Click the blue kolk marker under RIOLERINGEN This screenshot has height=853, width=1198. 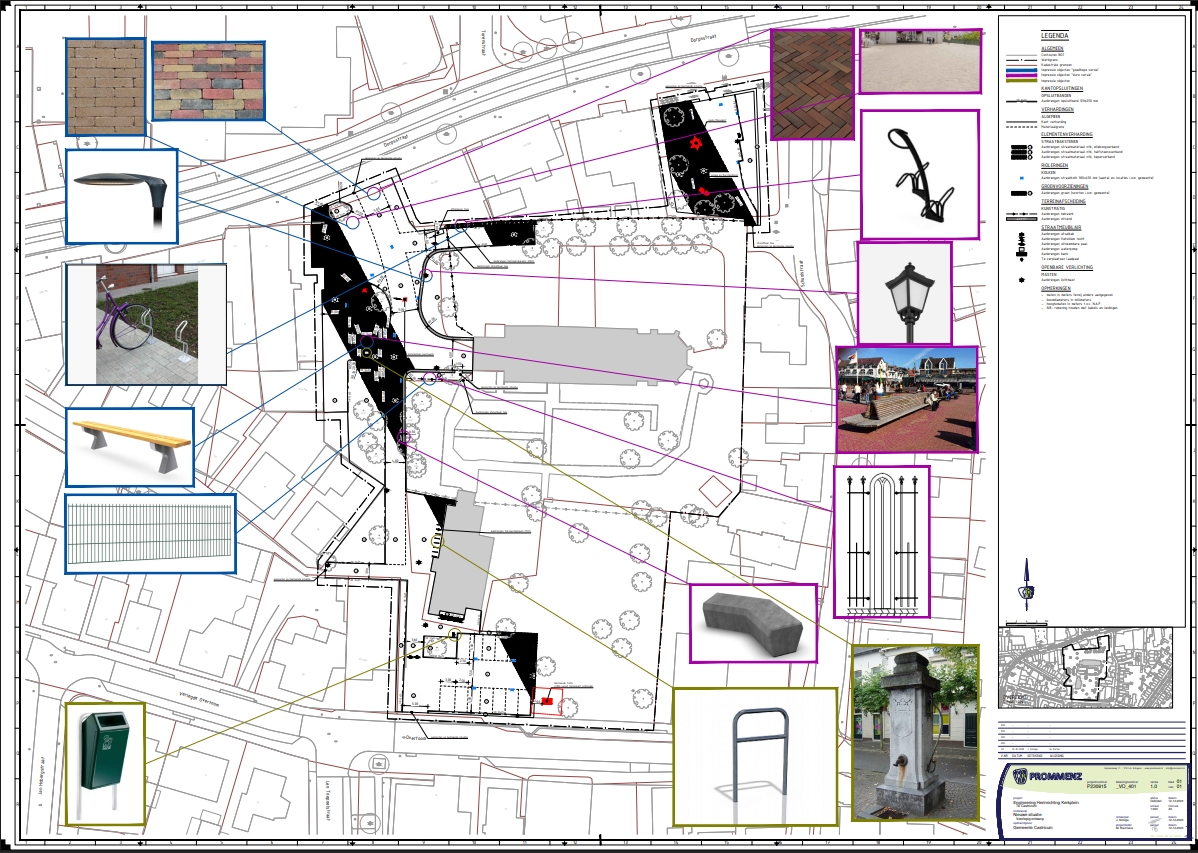coord(1021,178)
